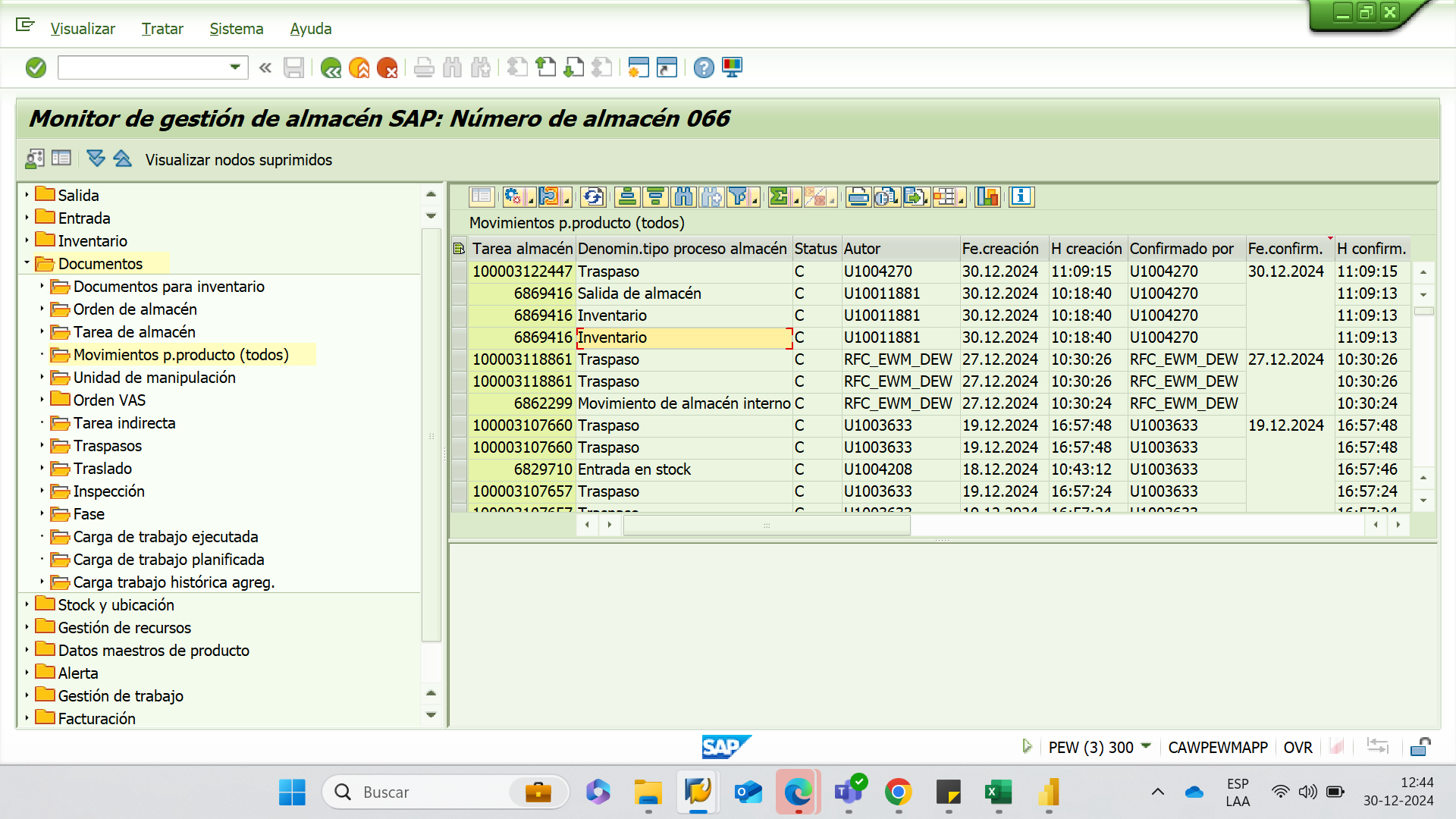Sort by the Fe.creación column header
The width and height of the screenshot is (1456, 819).
tap(1004, 249)
